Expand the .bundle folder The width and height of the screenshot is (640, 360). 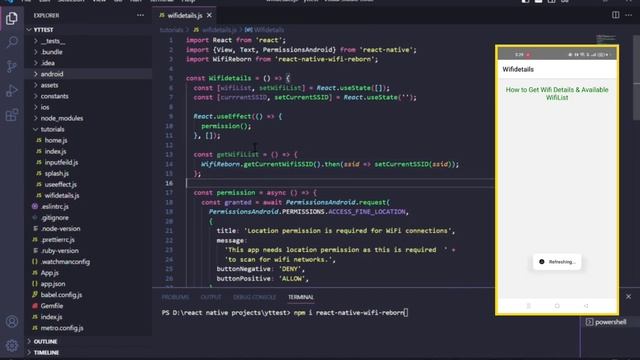click(x=88, y=52)
